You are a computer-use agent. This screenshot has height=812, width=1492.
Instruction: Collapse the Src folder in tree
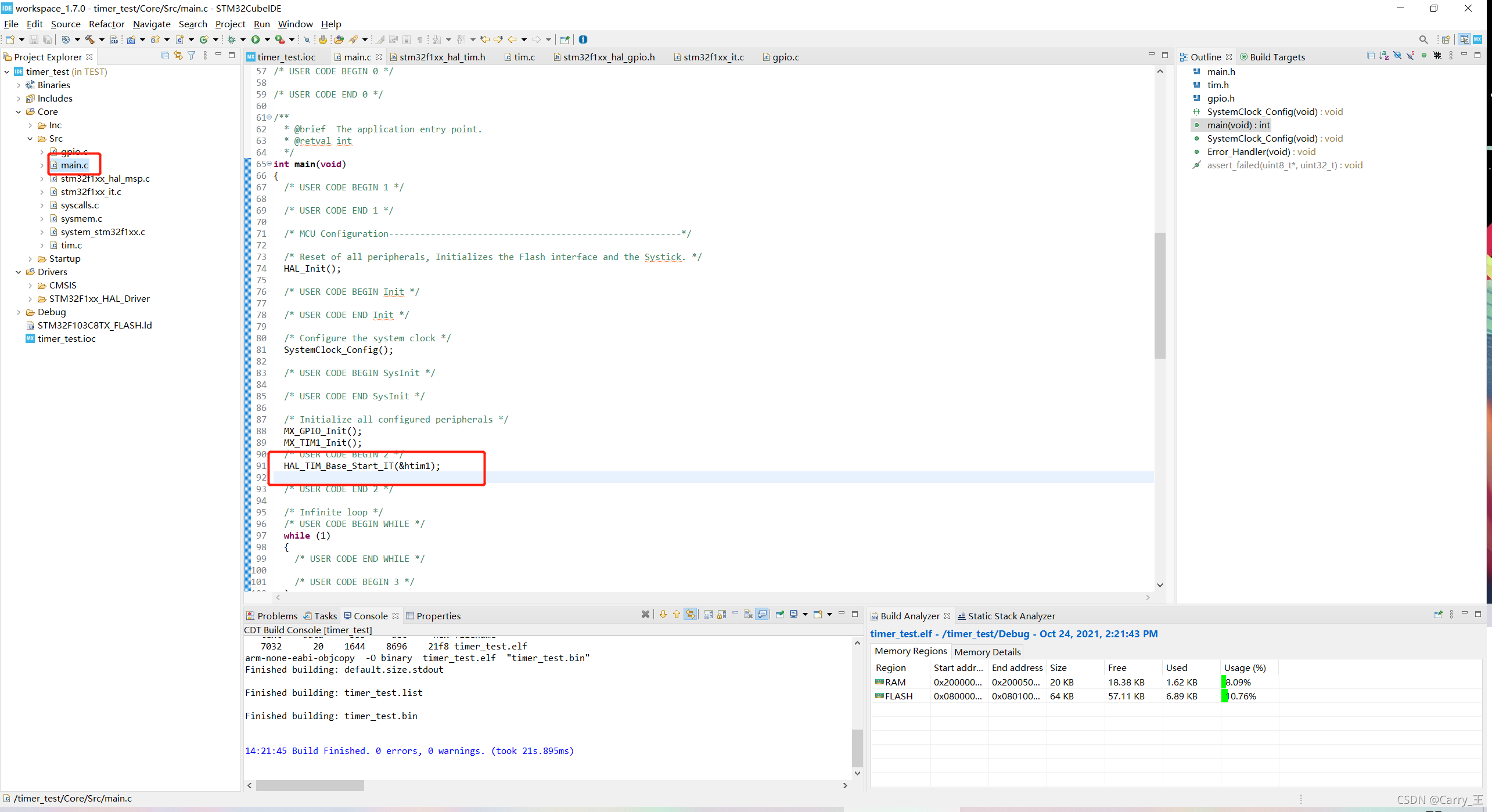[30, 139]
